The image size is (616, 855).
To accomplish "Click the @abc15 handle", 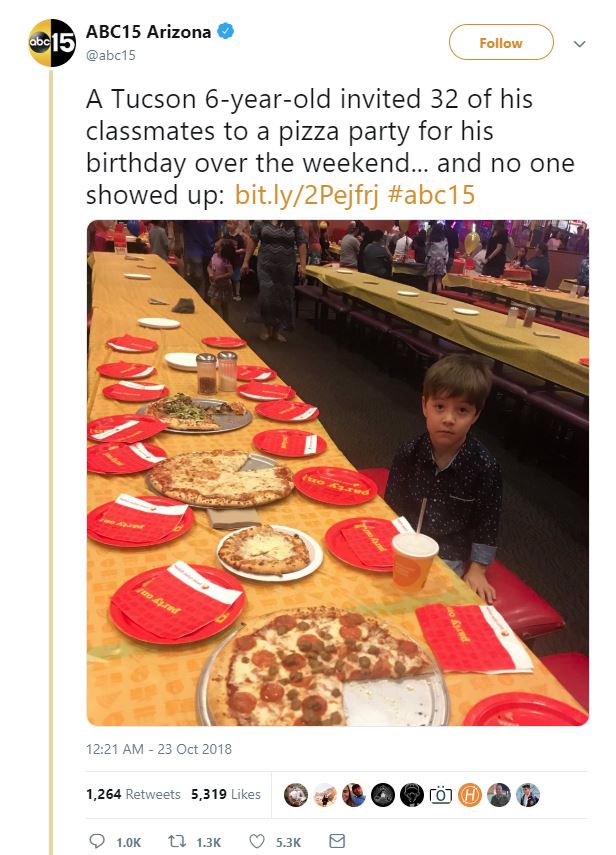I will (x=111, y=55).
